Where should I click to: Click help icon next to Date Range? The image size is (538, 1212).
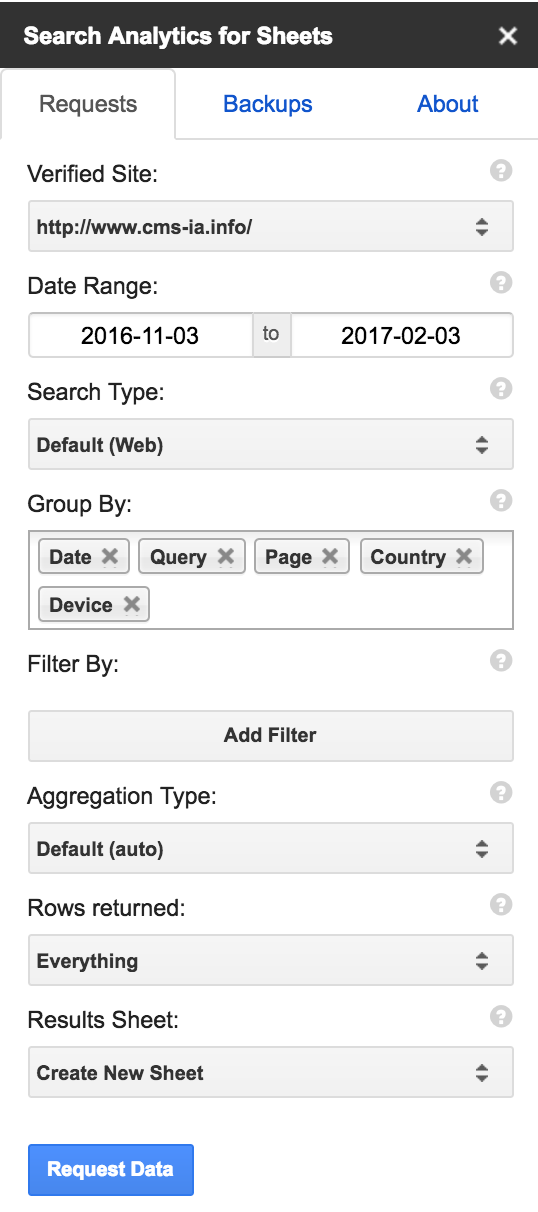pyautogui.click(x=501, y=283)
